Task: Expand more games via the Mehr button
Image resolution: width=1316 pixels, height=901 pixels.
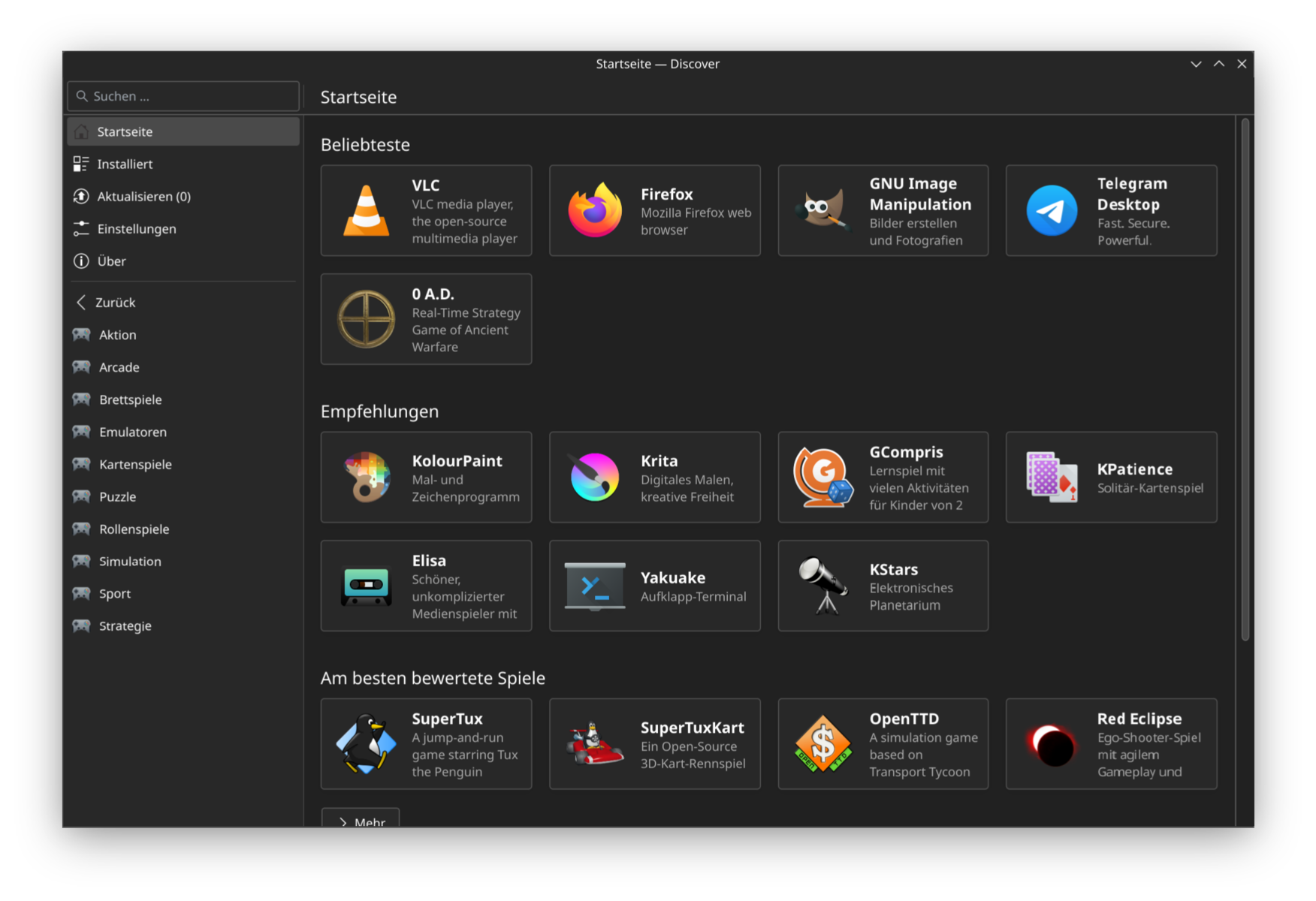Action: [x=361, y=818]
